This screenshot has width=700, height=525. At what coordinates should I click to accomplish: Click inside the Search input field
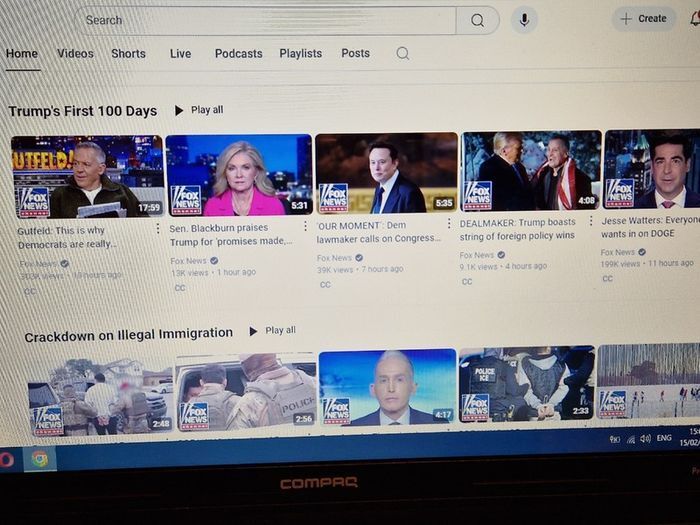click(266, 21)
